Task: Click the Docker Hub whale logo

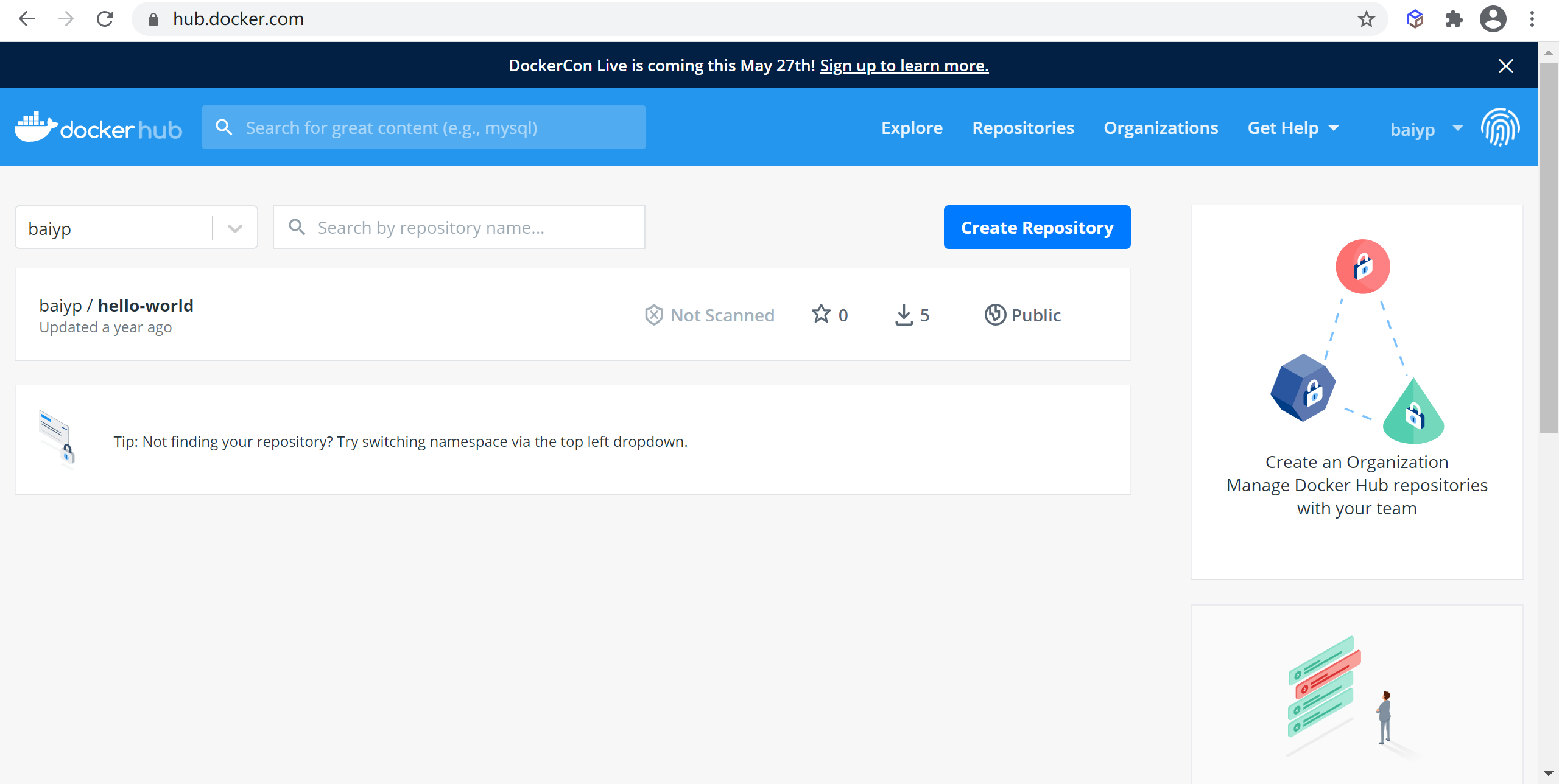Action: point(98,127)
